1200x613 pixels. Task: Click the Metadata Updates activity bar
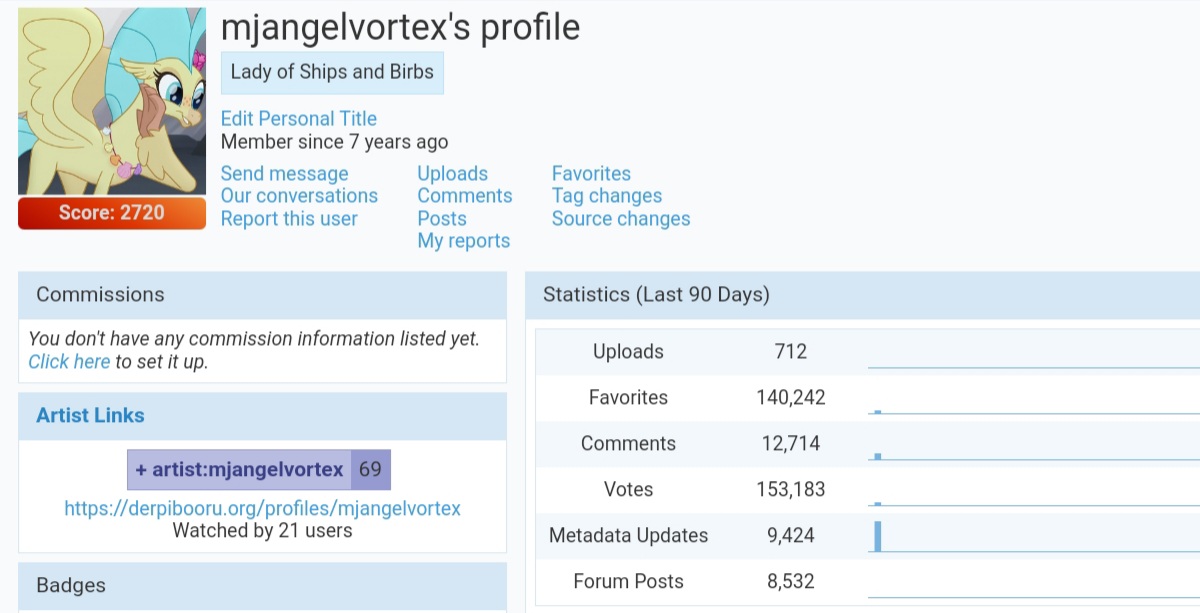pyautogui.click(x=878, y=536)
